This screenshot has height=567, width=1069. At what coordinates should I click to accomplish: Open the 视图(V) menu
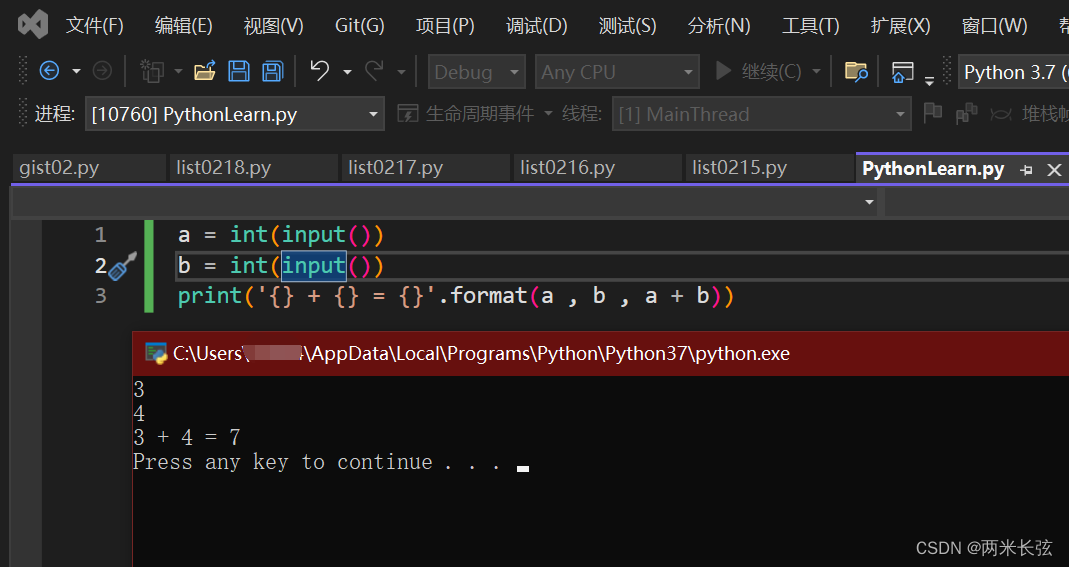273,26
